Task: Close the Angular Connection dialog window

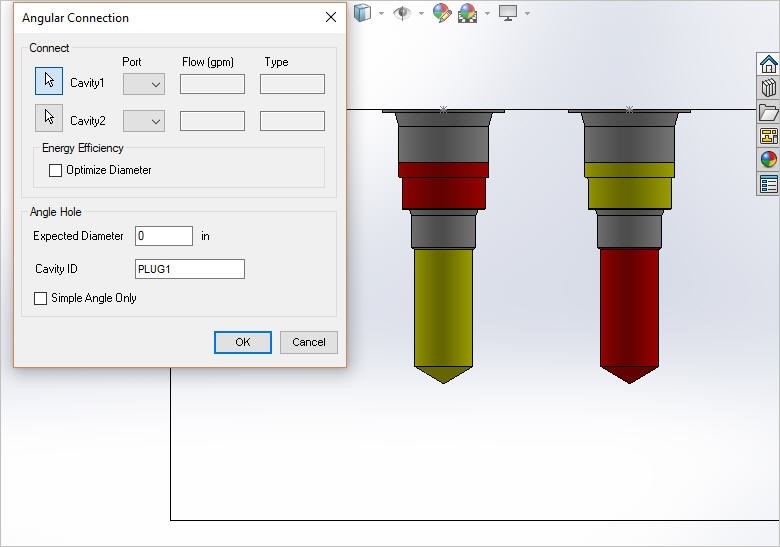Action: 331,17
